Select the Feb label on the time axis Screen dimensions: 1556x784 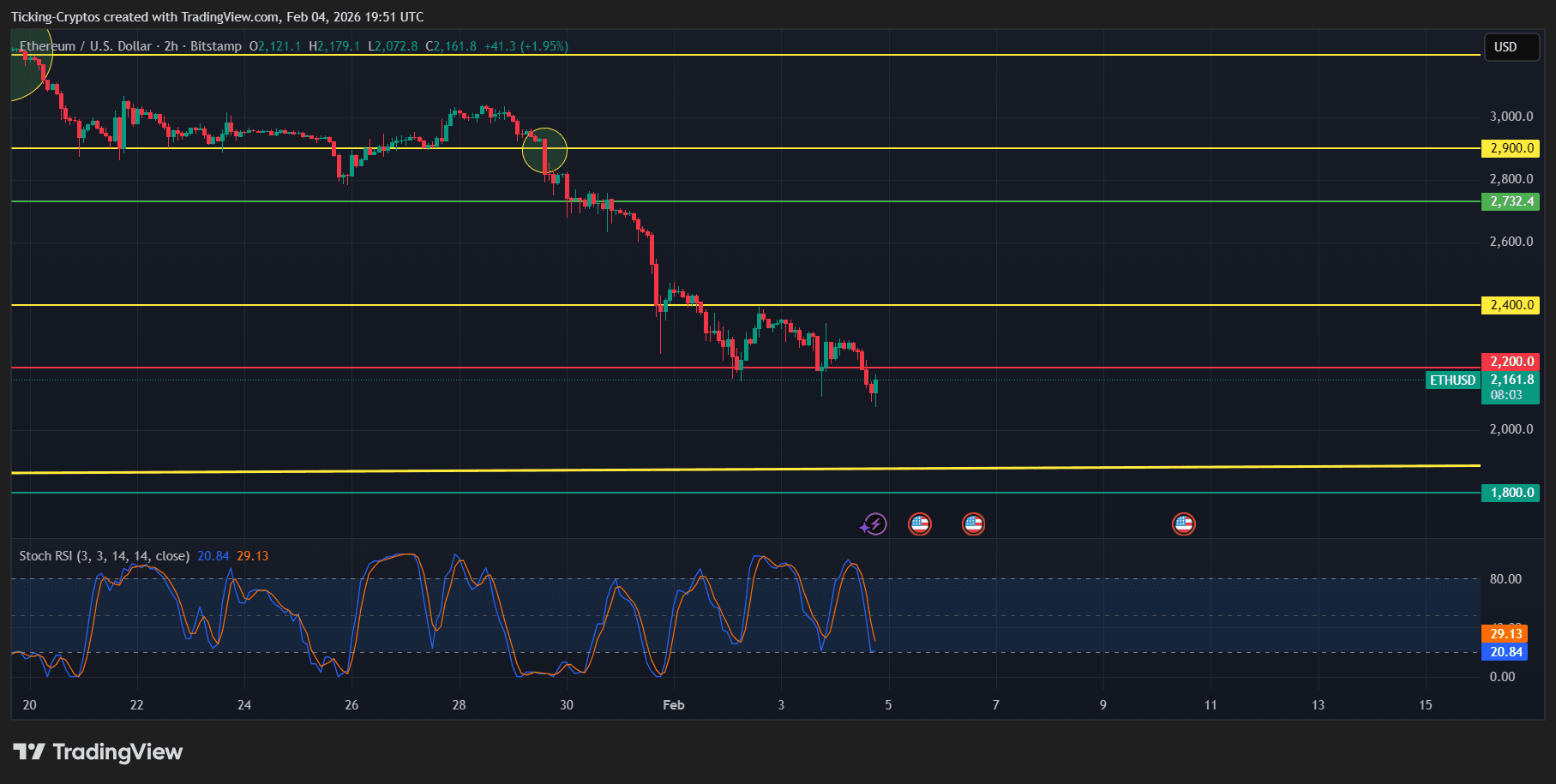[673, 704]
